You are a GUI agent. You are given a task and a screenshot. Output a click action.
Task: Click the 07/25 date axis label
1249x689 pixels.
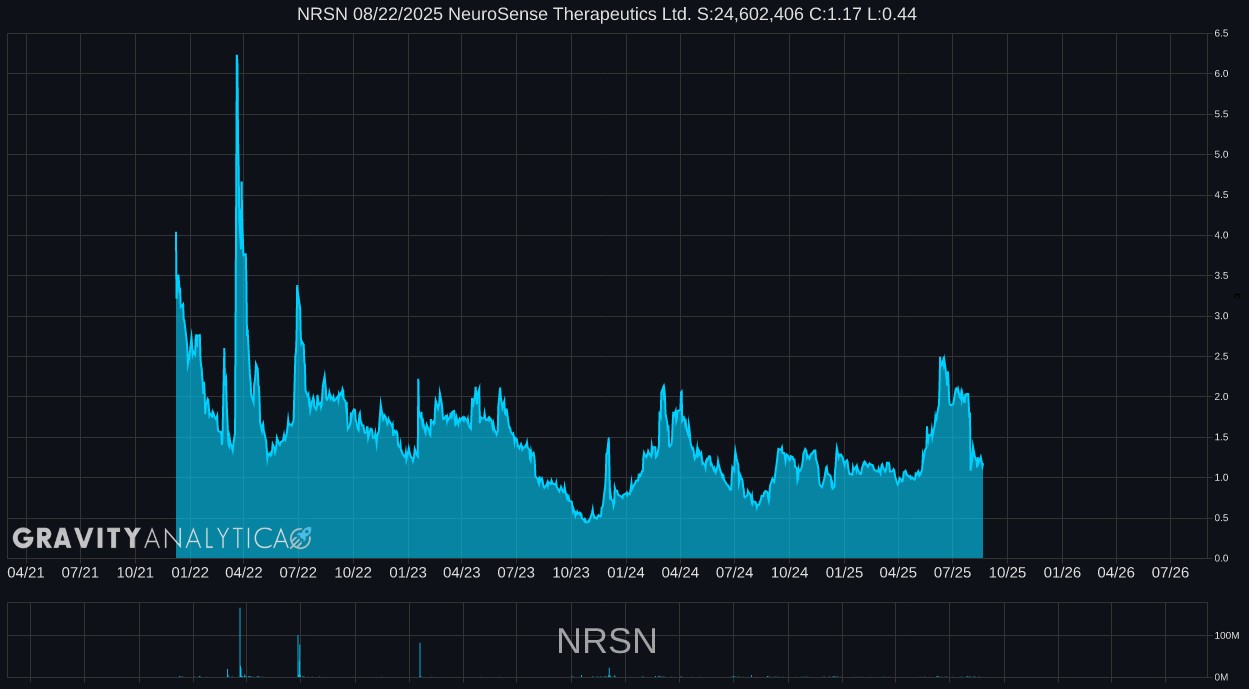(952, 572)
